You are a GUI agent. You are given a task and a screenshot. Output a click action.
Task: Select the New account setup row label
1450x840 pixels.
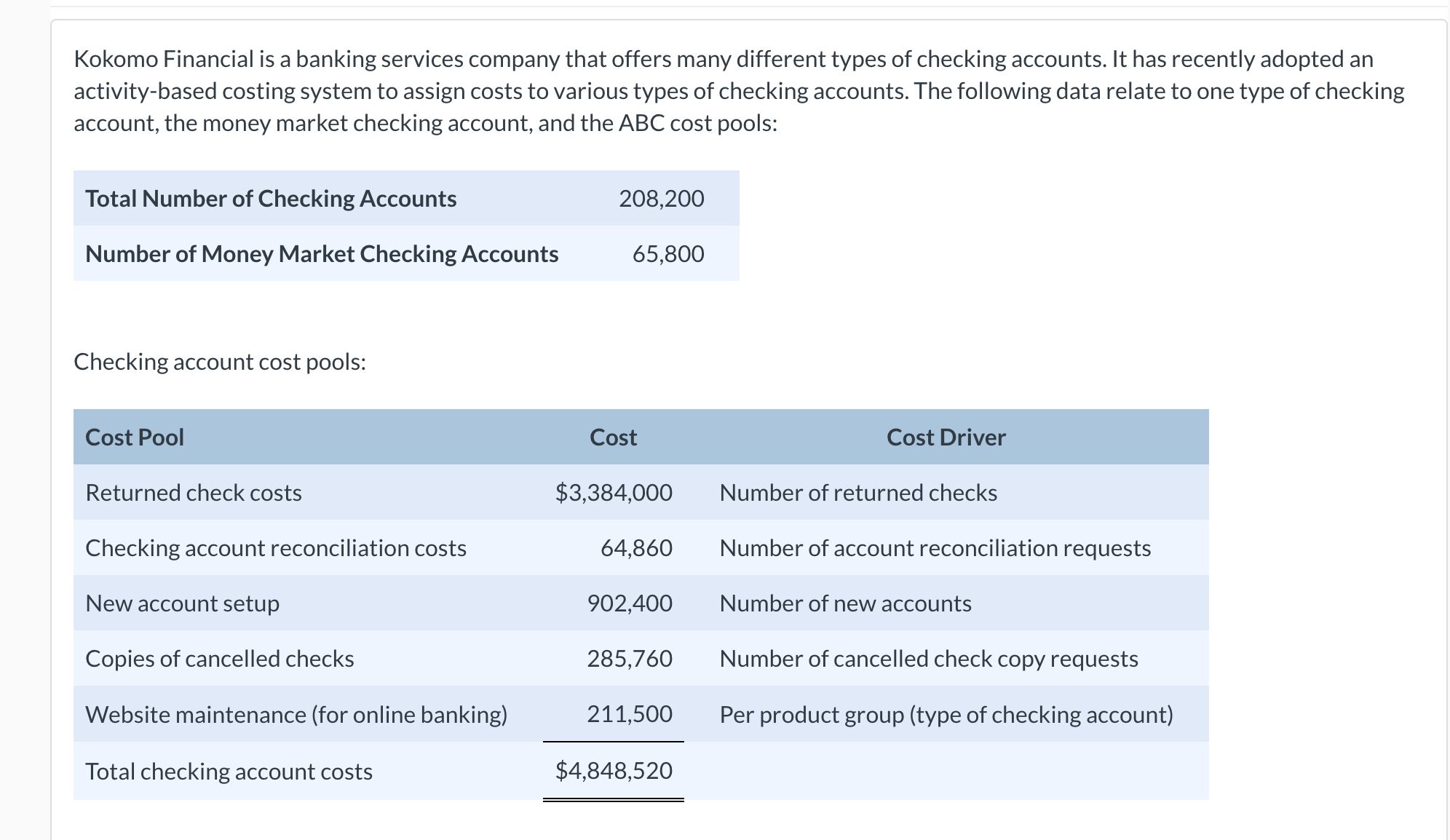point(183,603)
